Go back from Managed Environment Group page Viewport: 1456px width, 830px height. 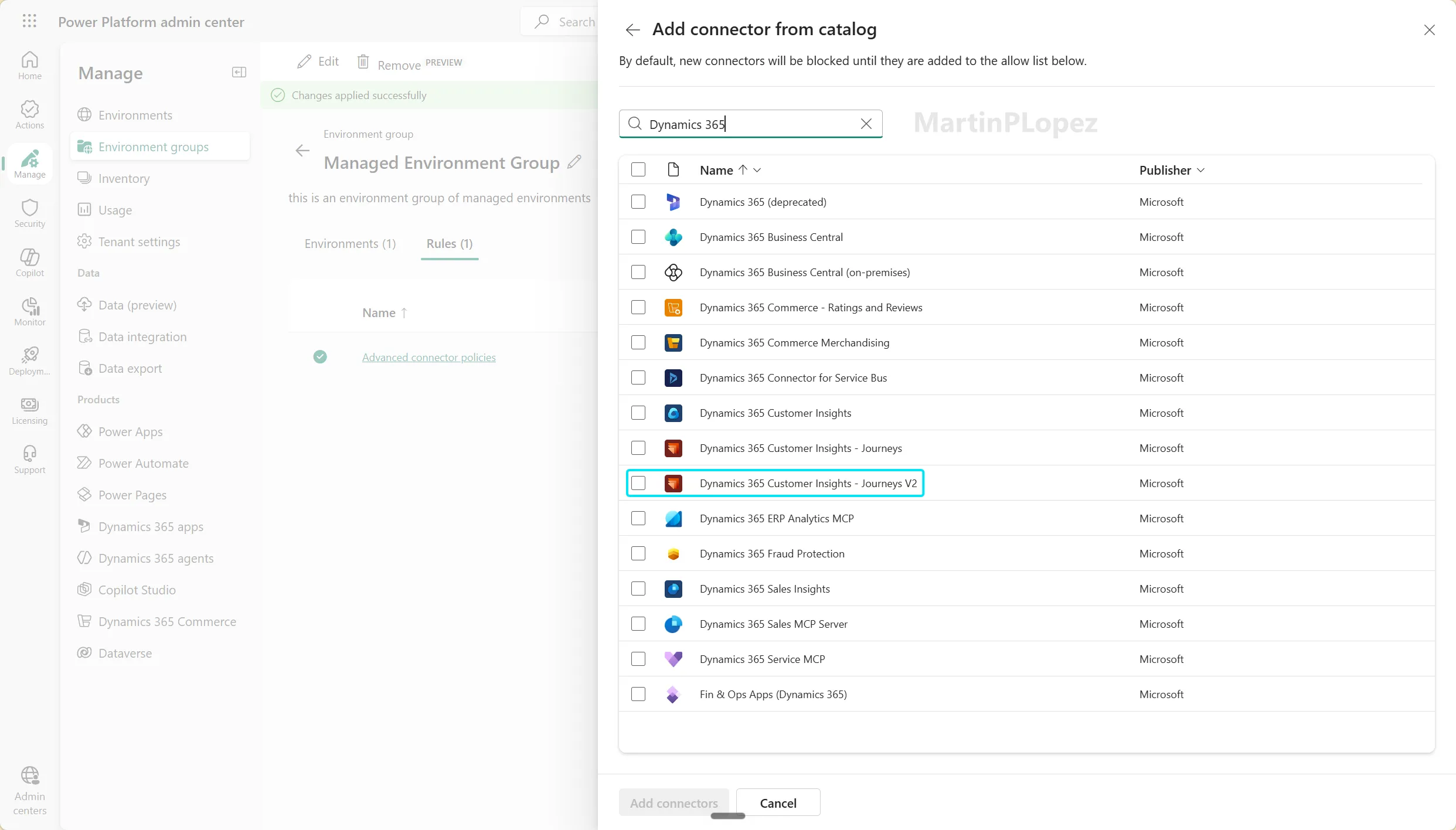(x=302, y=151)
